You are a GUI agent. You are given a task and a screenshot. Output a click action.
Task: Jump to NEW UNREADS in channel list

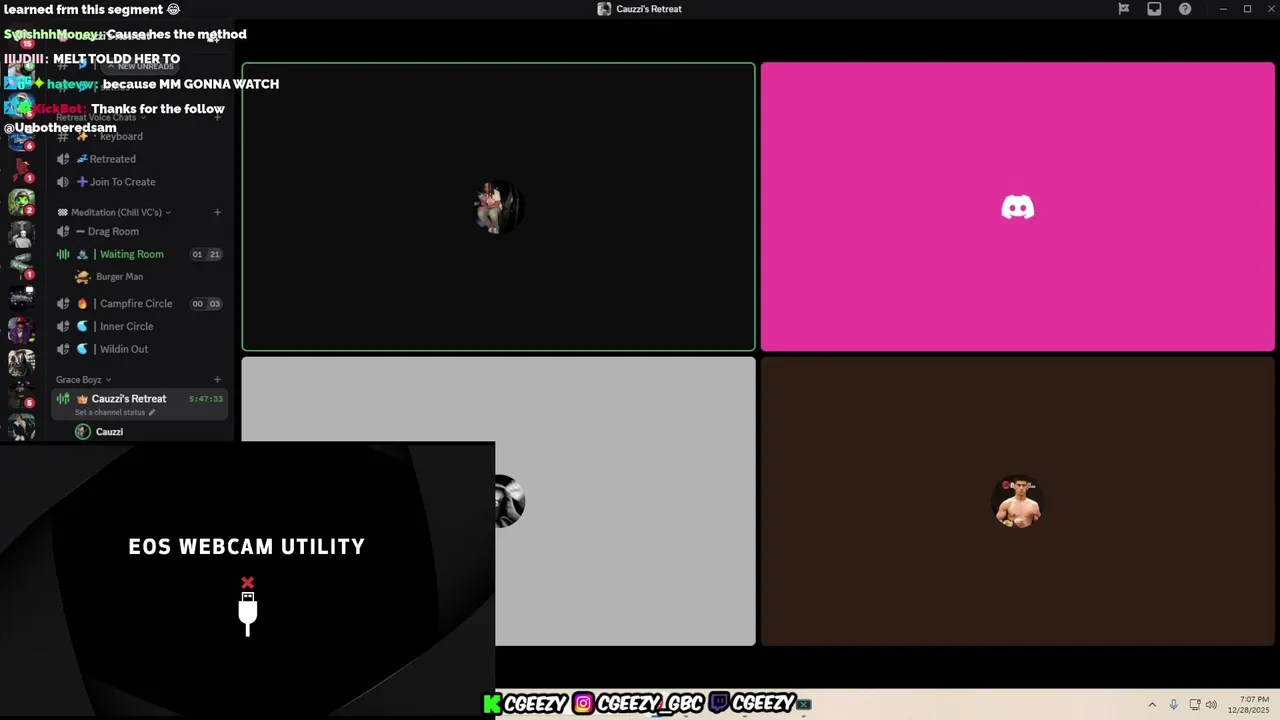[140, 66]
